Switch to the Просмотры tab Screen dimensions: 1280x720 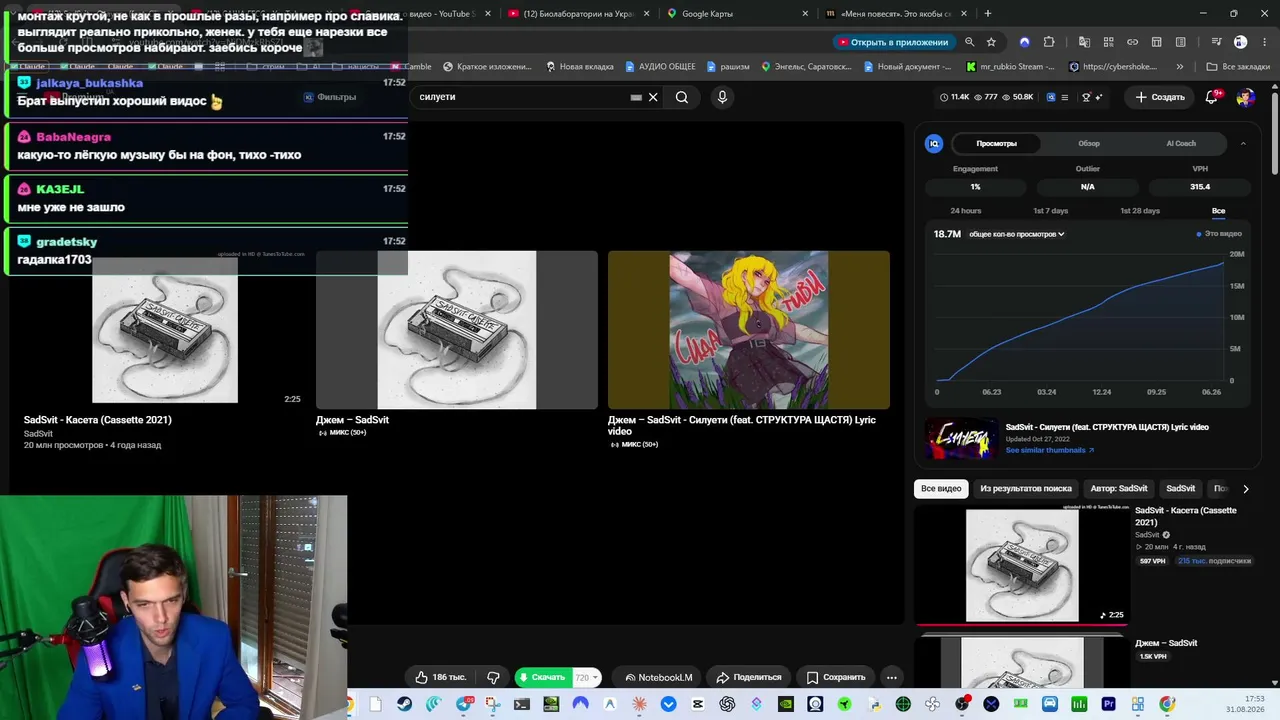(996, 144)
